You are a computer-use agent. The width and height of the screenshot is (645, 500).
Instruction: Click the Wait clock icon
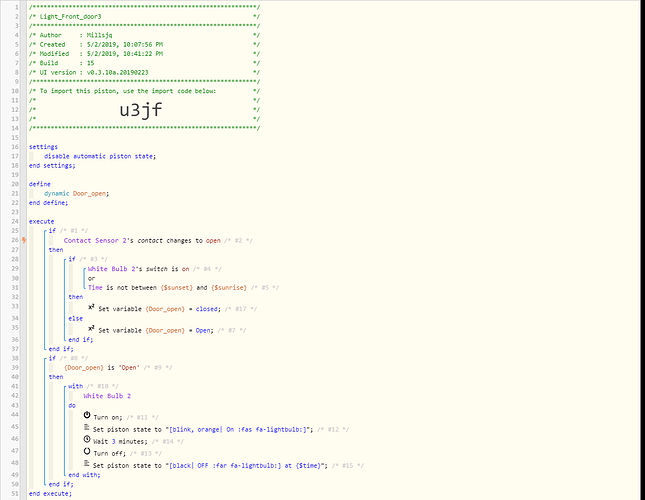coord(87,440)
